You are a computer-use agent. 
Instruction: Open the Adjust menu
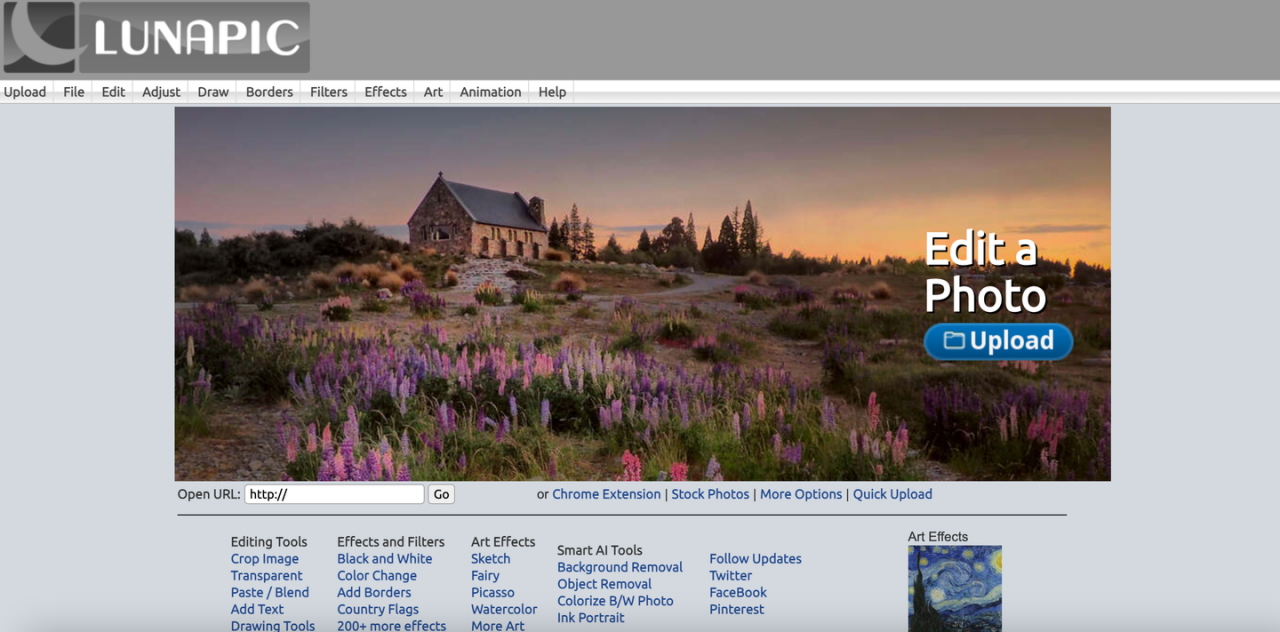click(161, 92)
